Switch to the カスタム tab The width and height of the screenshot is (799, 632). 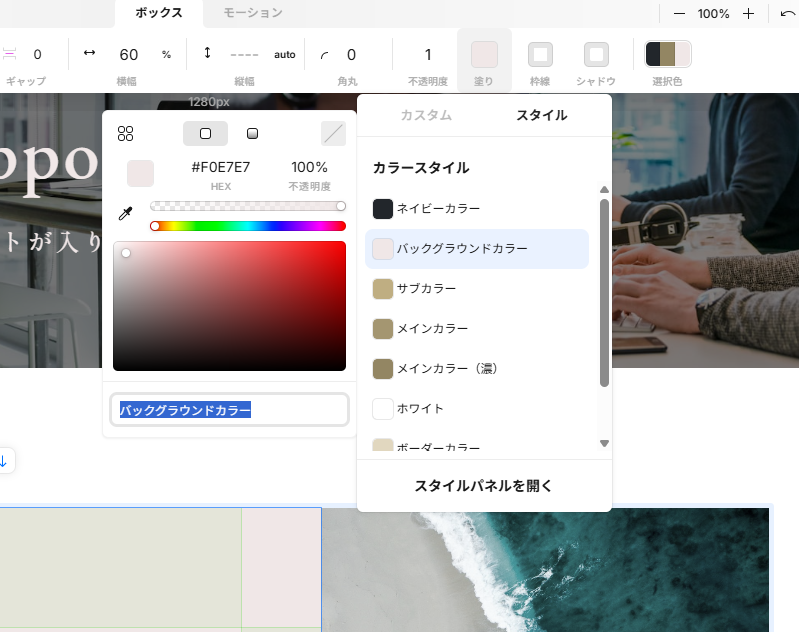coord(426,115)
